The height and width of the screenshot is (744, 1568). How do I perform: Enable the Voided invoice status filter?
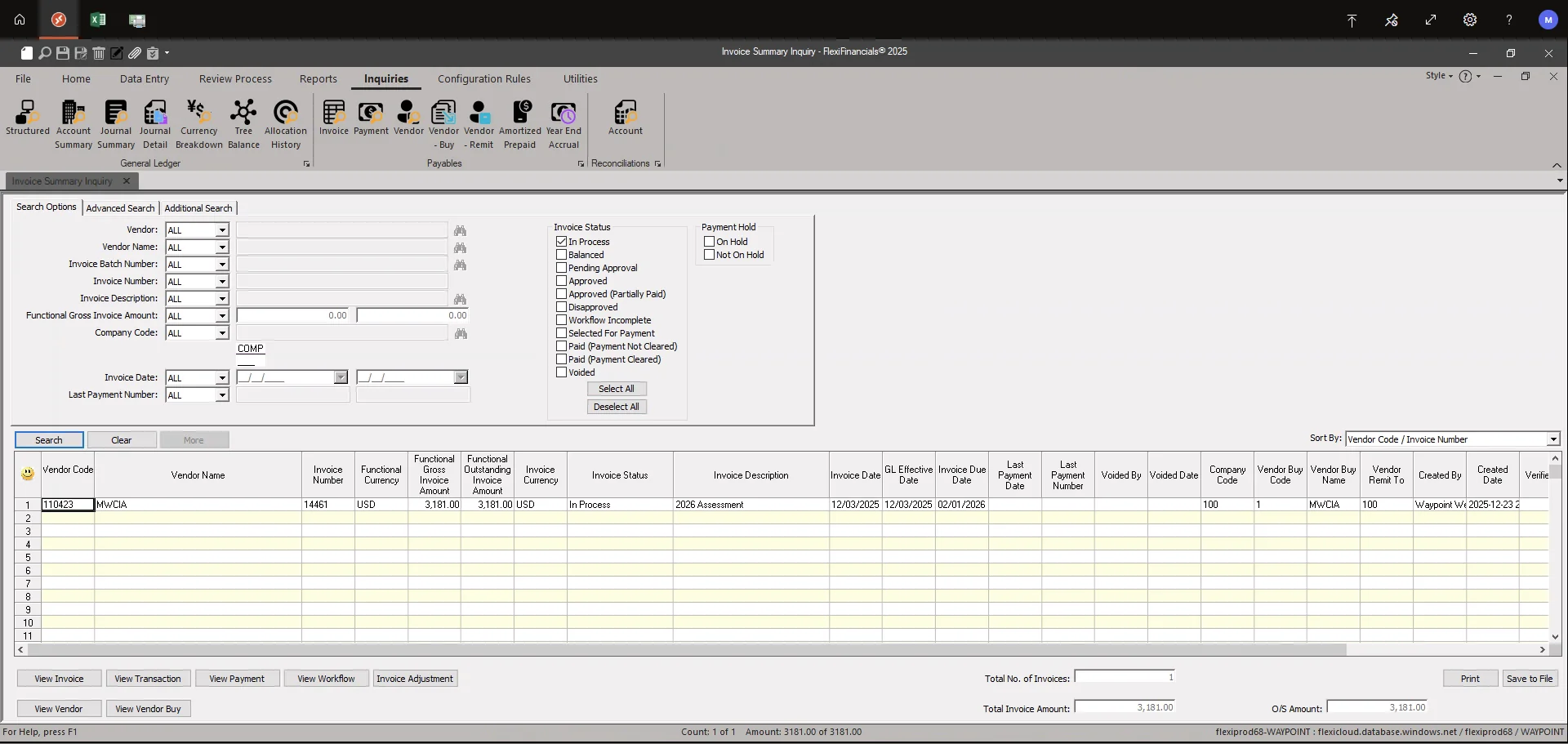click(561, 372)
